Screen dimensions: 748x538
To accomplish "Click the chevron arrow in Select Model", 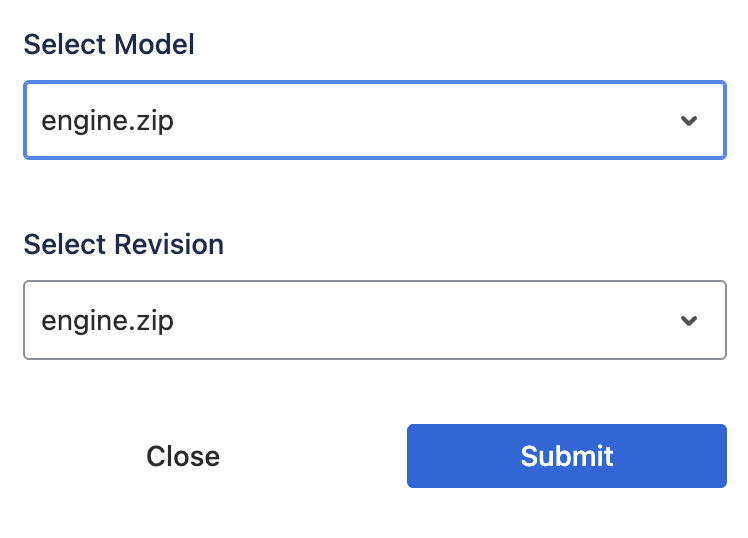I will (x=688, y=121).
